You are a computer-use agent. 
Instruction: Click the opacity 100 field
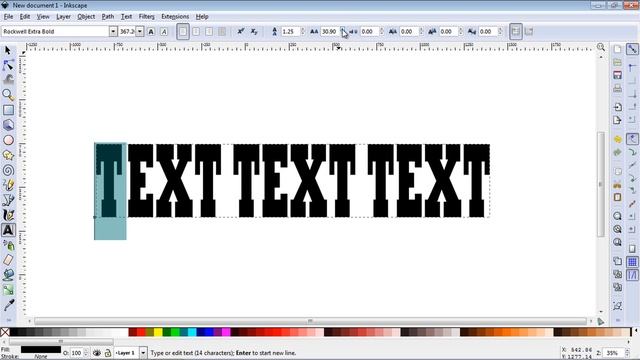pos(76,353)
